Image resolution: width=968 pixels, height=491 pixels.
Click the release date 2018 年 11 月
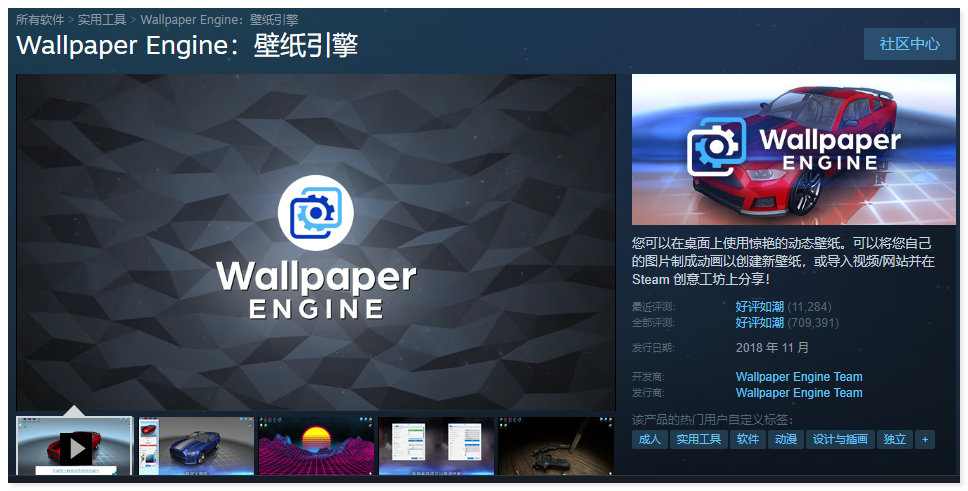click(772, 348)
